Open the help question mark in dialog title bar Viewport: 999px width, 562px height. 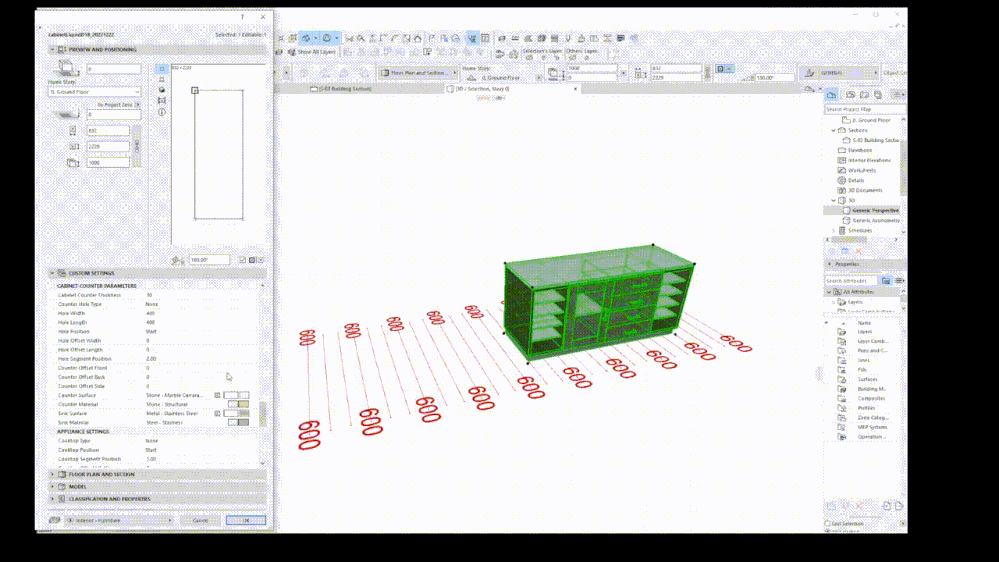click(242, 17)
